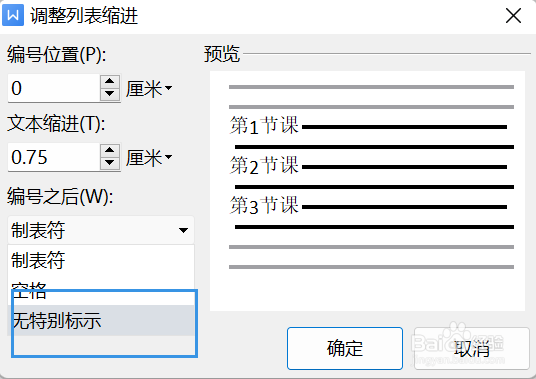Viewport: 536px width, 379px height.
Task: Click the WPS Writer logo icon
Action: [13, 15]
